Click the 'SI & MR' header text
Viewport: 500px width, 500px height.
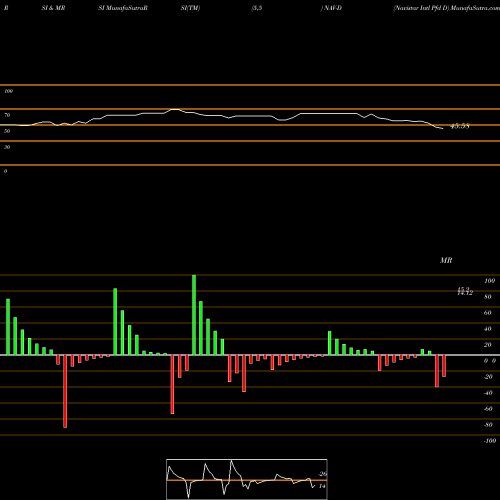53,8
